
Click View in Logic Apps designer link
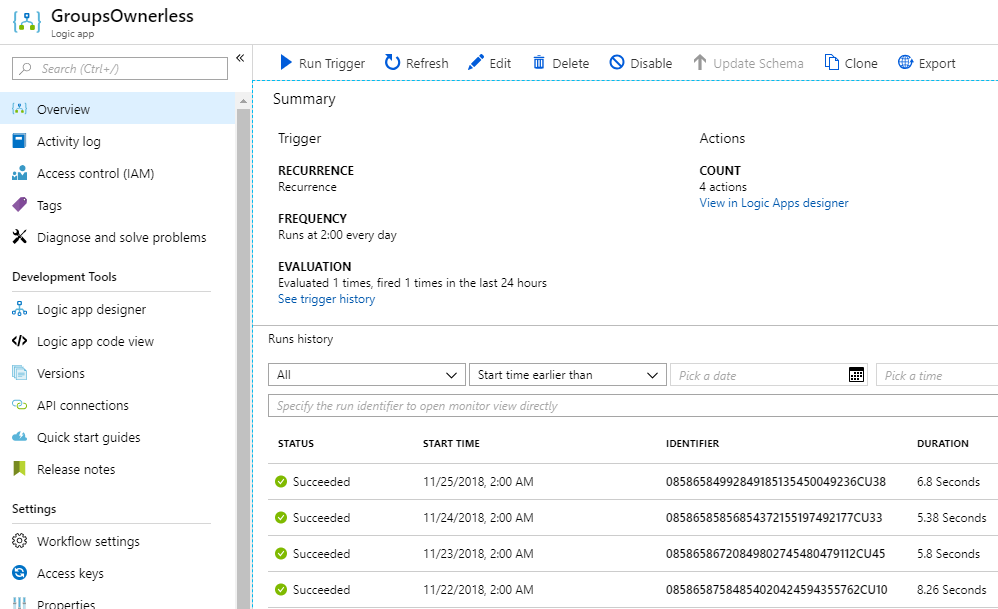pos(773,203)
